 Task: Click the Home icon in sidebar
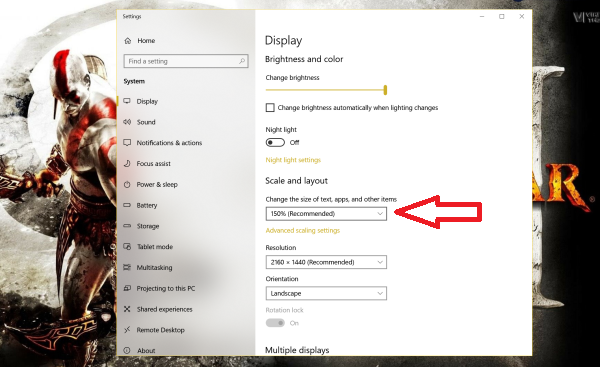(128, 41)
